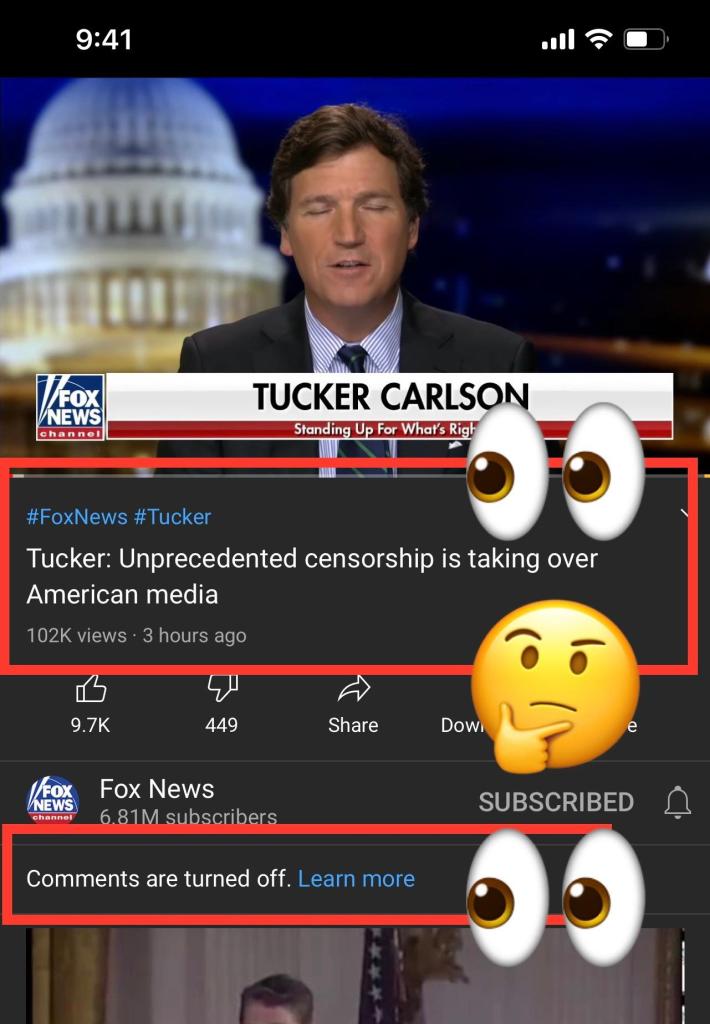
Task: Tap the Wi-Fi icon in status bar
Action: click(598, 39)
